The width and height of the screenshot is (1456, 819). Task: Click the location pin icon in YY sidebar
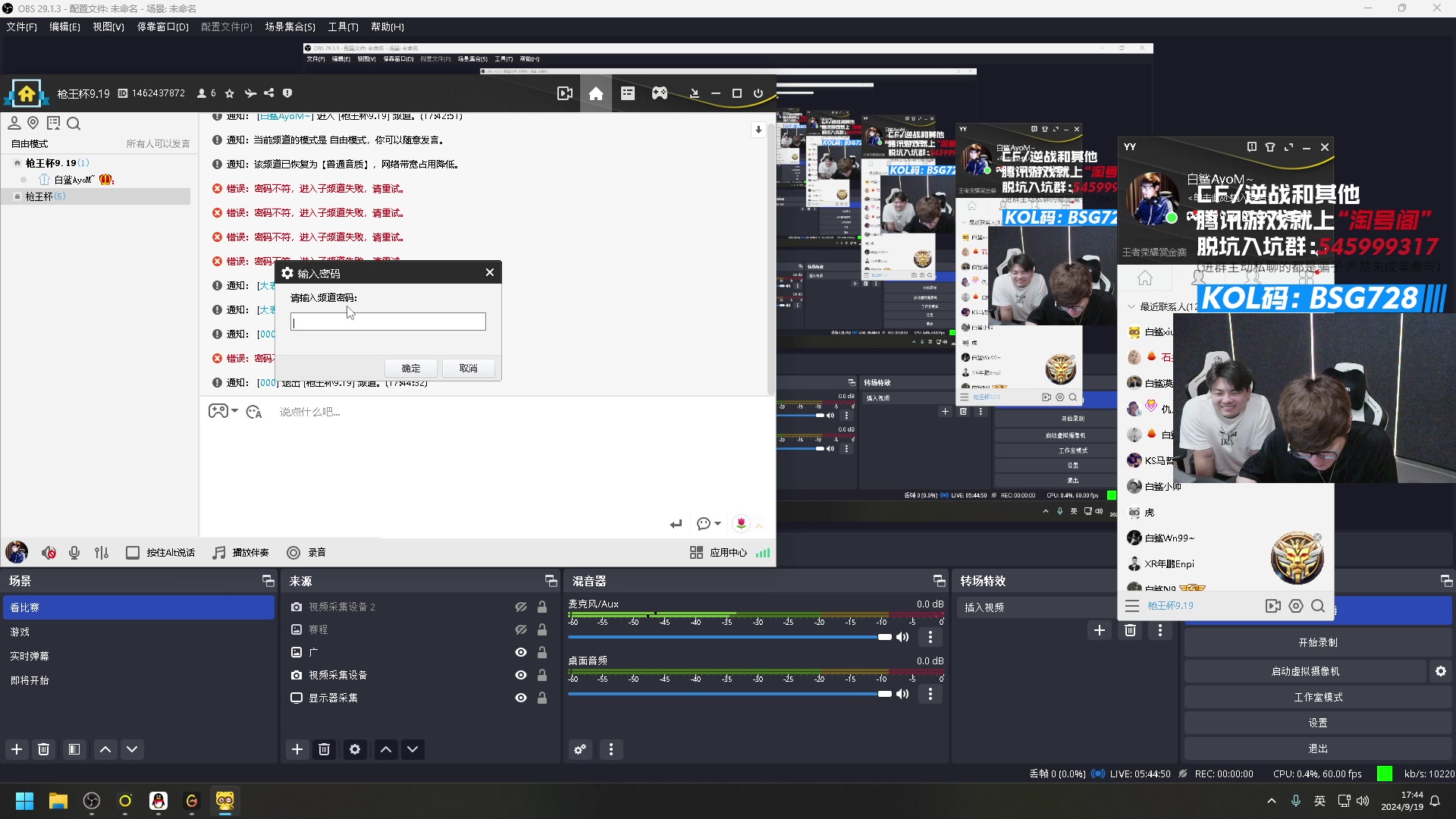pos(33,123)
